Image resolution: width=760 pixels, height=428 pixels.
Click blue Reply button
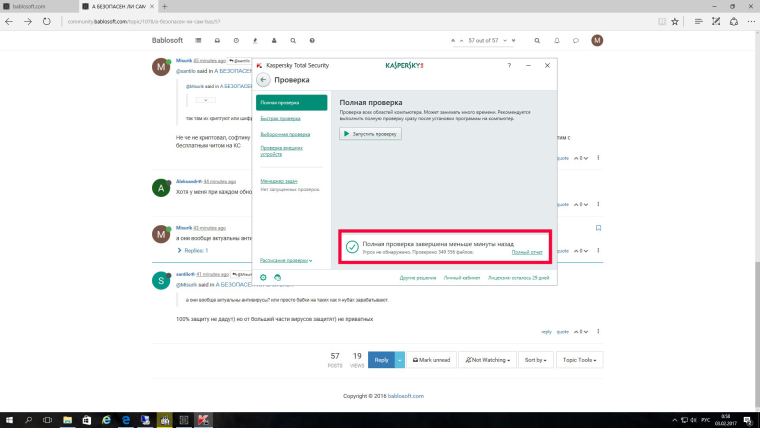pyautogui.click(x=381, y=360)
